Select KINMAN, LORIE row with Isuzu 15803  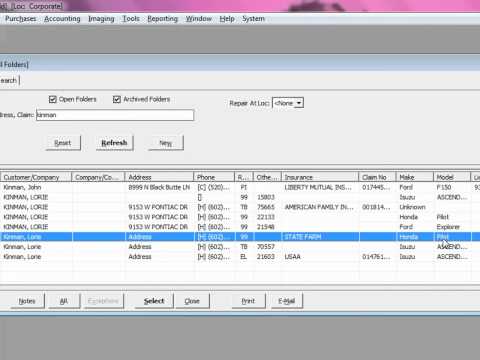pyautogui.click(x=240, y=197)
